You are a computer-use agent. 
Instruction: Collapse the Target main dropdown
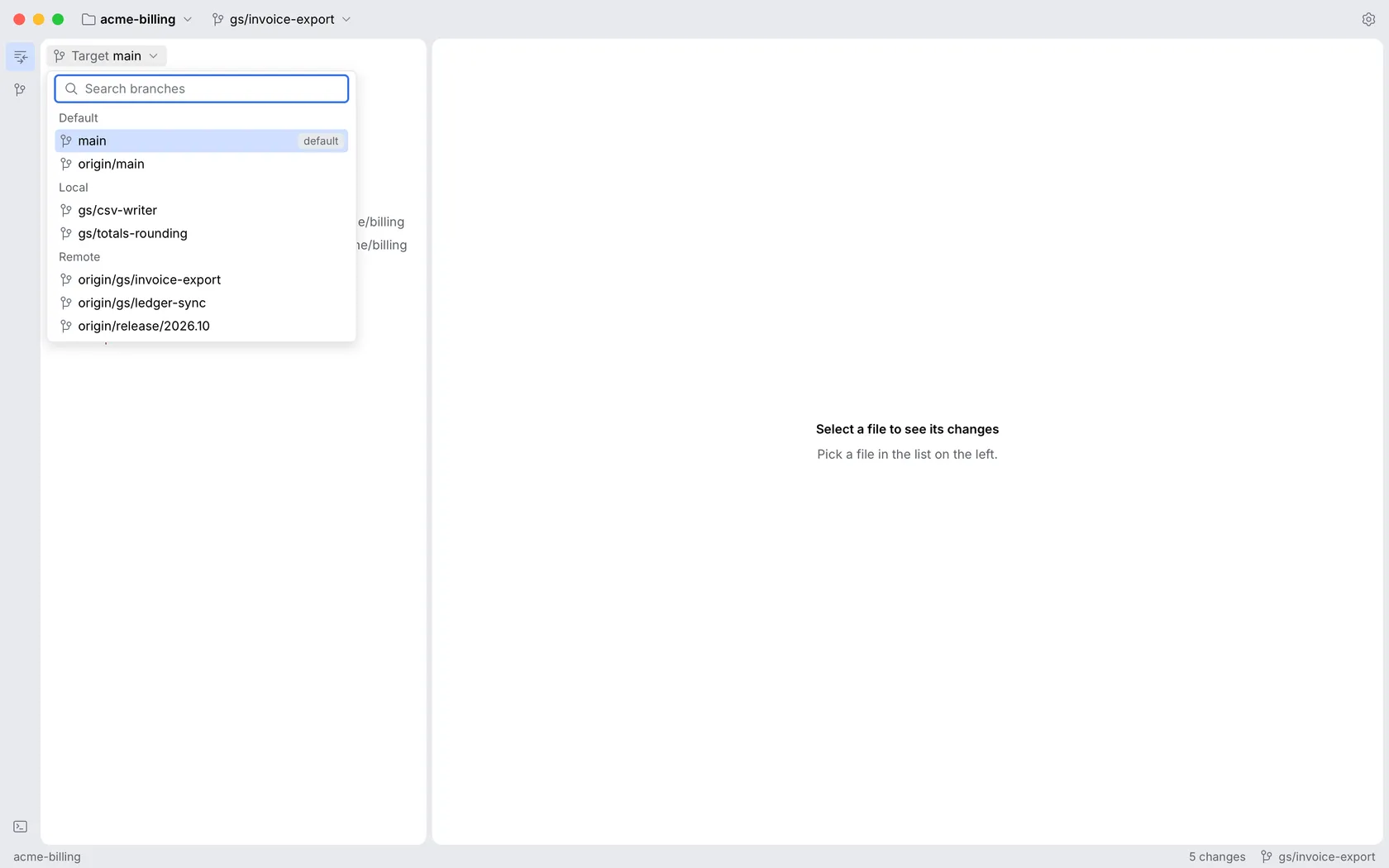pyautogui.click(x=107, y=56)
